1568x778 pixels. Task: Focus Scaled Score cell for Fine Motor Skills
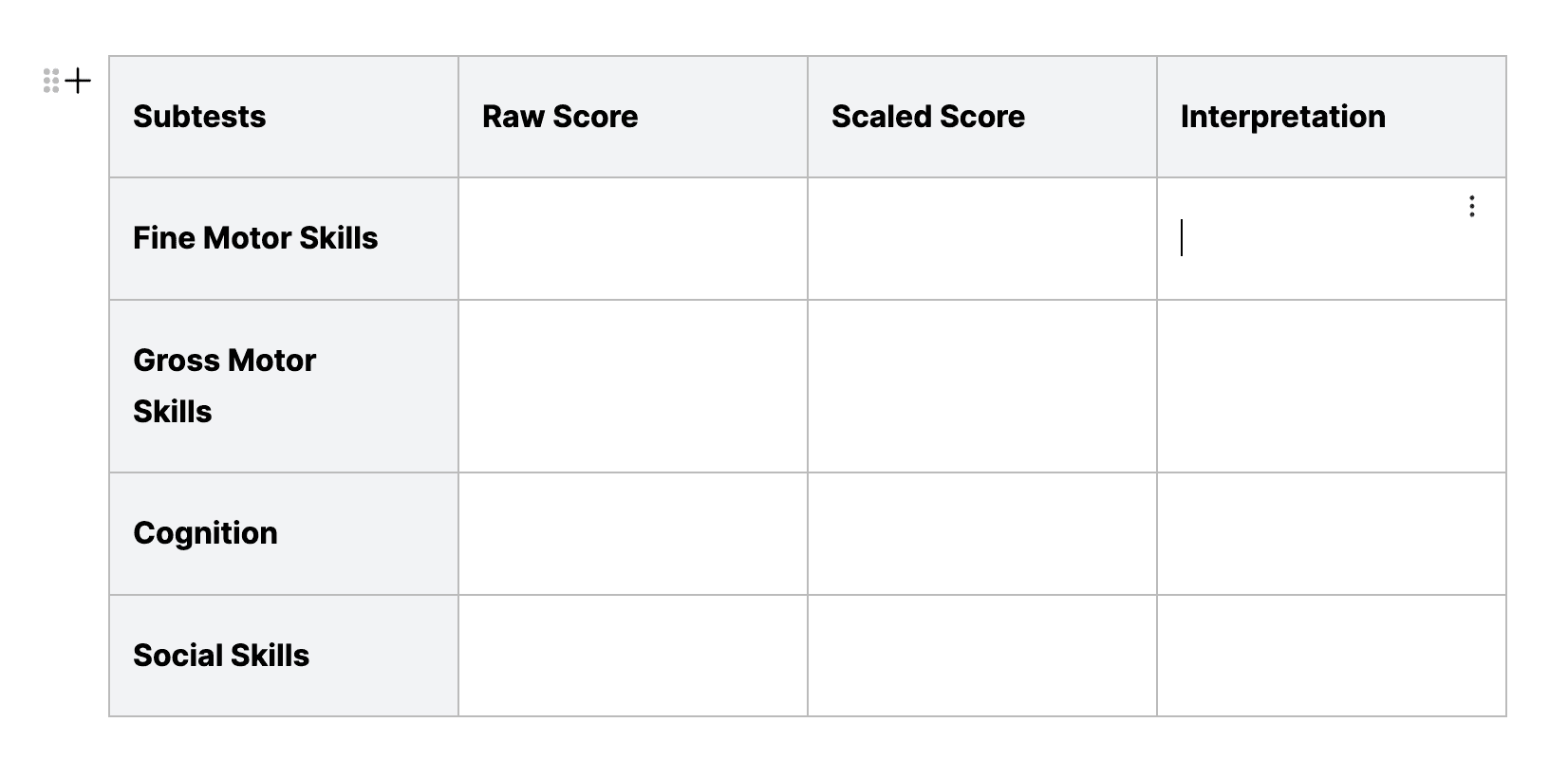click(981, 238)
